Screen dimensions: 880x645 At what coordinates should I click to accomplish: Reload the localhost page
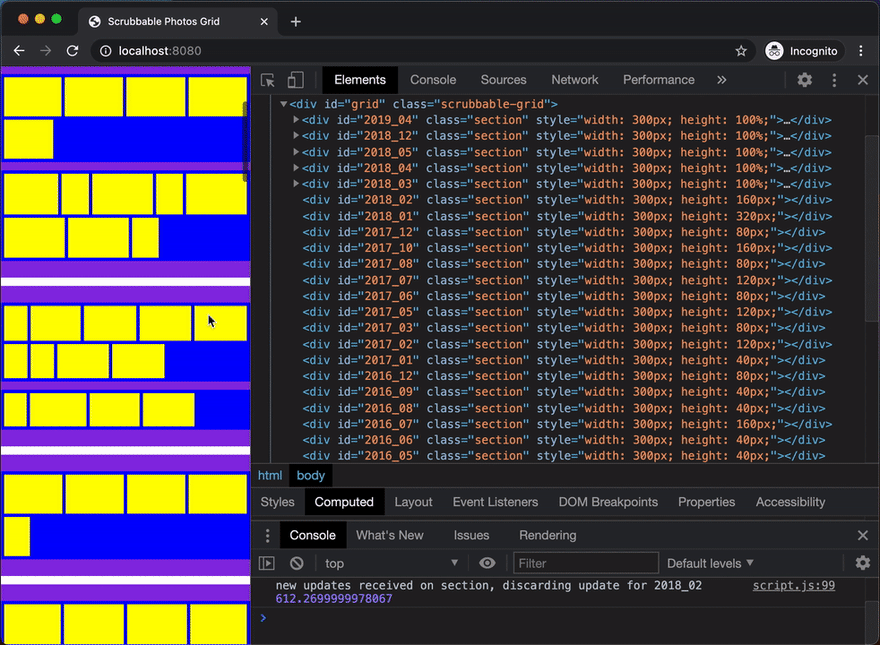pyautogui.click(x=72, y=51)
